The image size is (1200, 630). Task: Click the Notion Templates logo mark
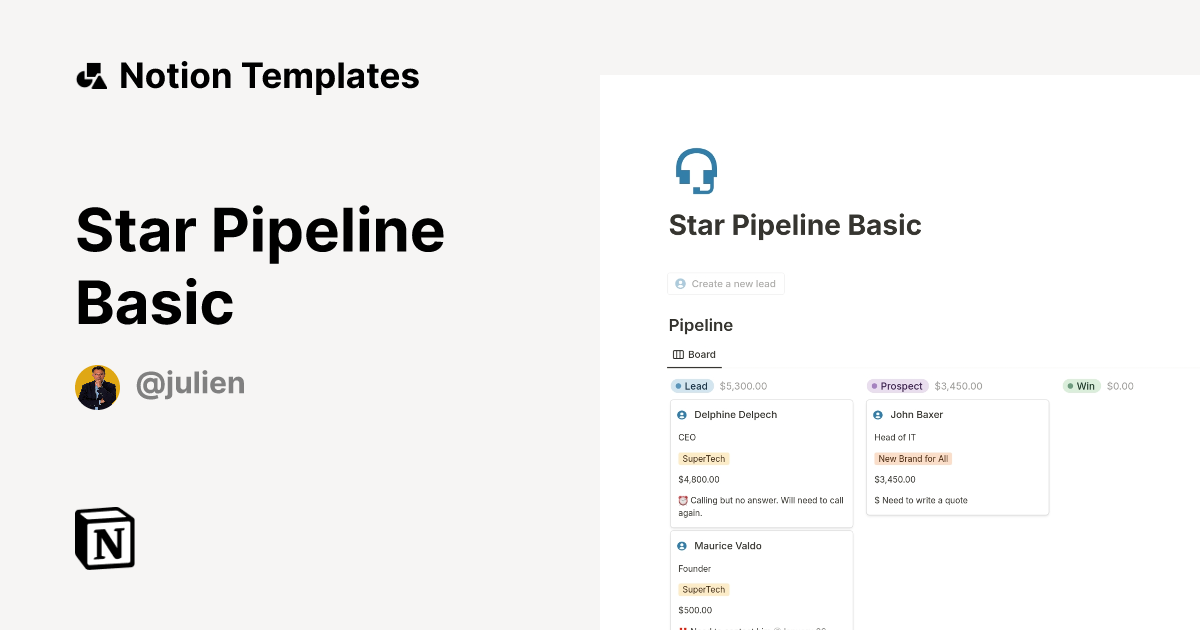pos(91,74)
